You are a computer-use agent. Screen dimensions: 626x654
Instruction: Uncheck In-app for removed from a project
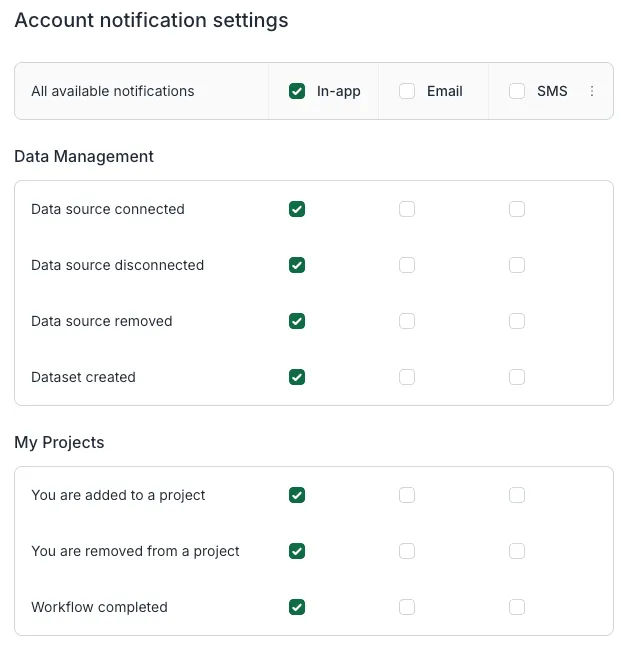tap(297, 551)
